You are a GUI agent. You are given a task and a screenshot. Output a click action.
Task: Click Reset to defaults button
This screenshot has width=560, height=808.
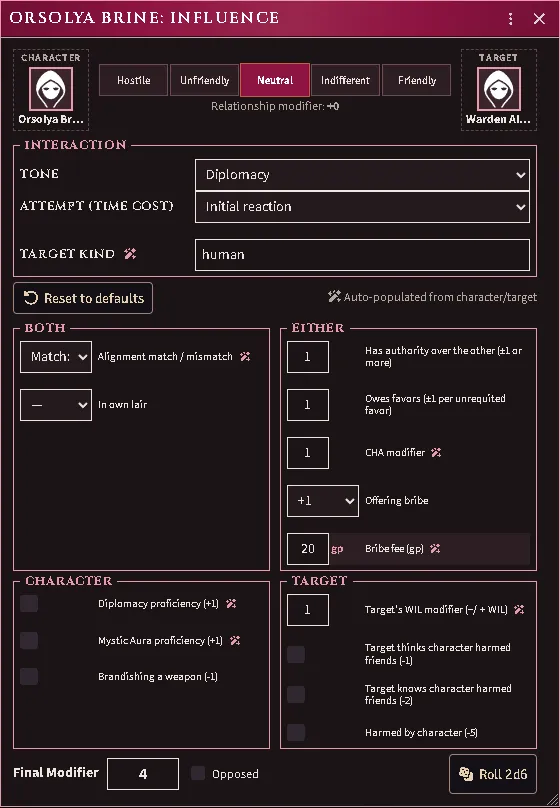[x=83, y=298]
